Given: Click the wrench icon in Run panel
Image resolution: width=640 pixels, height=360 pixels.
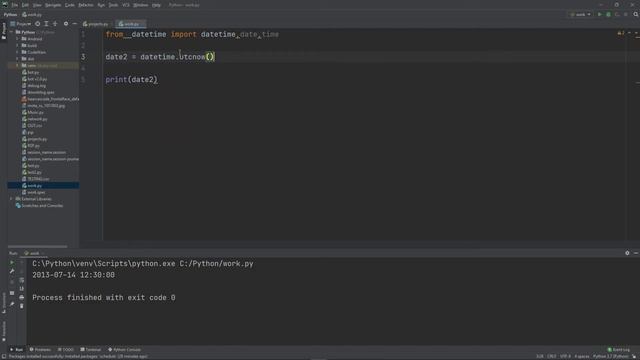Looking at the screenshot, I should (12, 271).
